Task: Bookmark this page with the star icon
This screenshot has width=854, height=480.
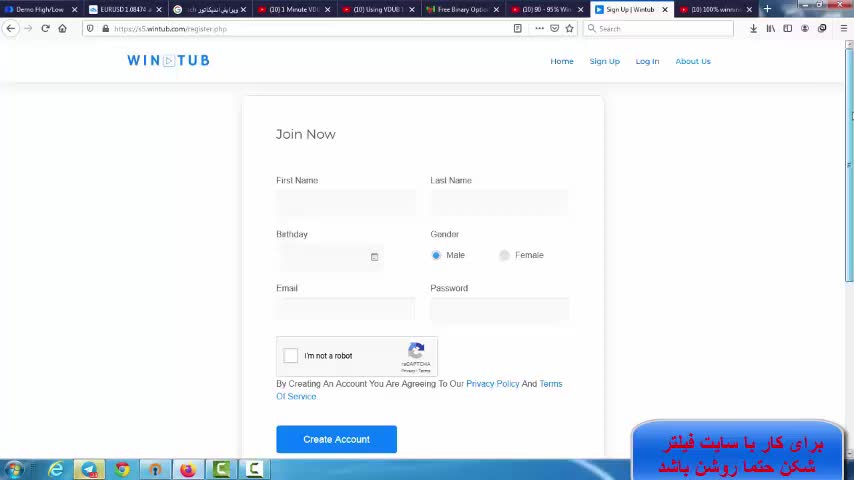Action: (x=570, y=28)
